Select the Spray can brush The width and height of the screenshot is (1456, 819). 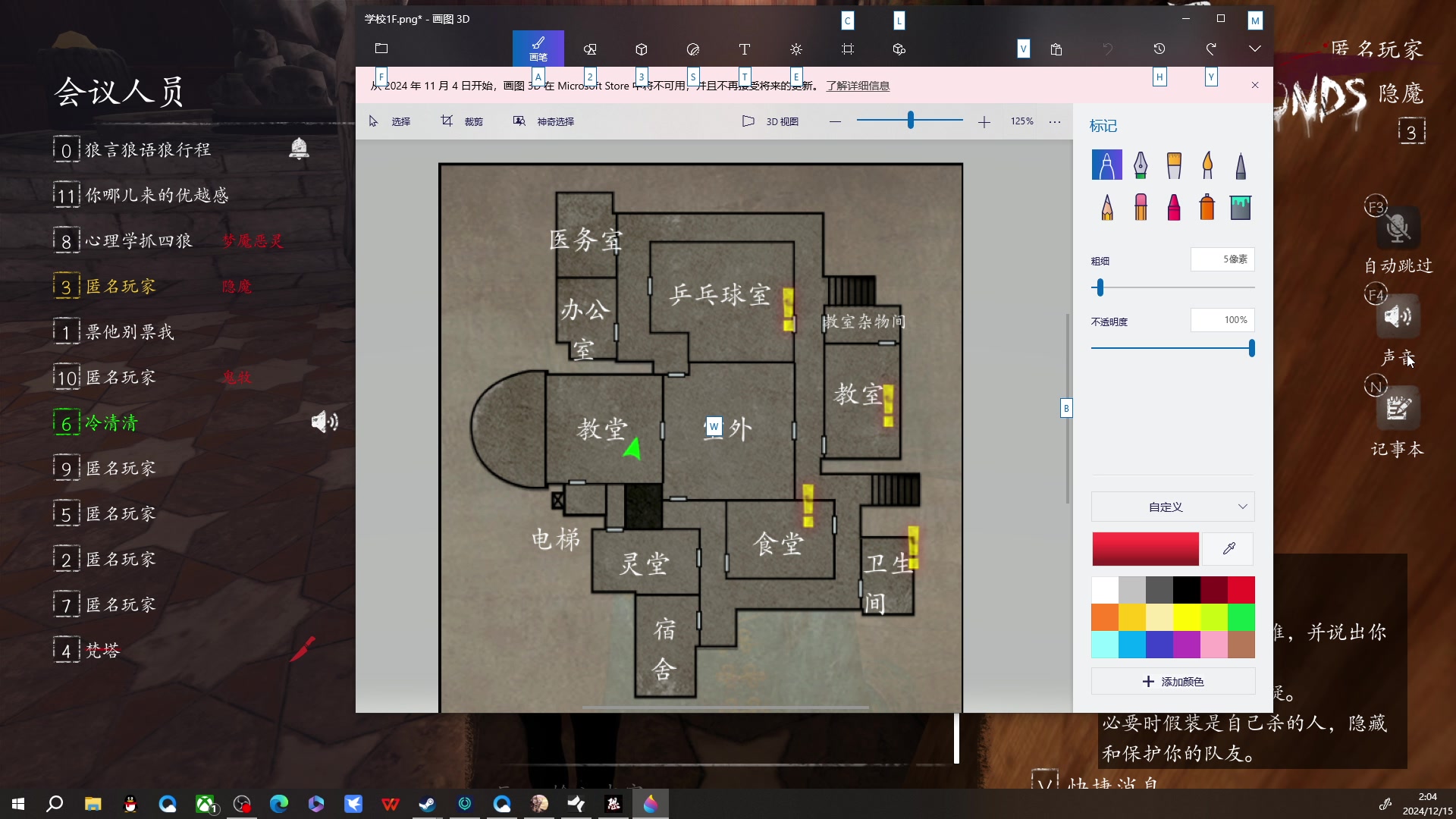pyautogui.click(x=1207, y=207)
